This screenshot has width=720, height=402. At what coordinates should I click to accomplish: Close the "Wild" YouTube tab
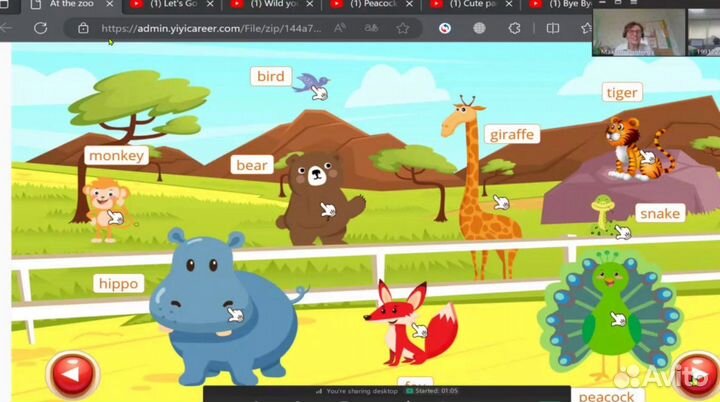click(310, 5)
